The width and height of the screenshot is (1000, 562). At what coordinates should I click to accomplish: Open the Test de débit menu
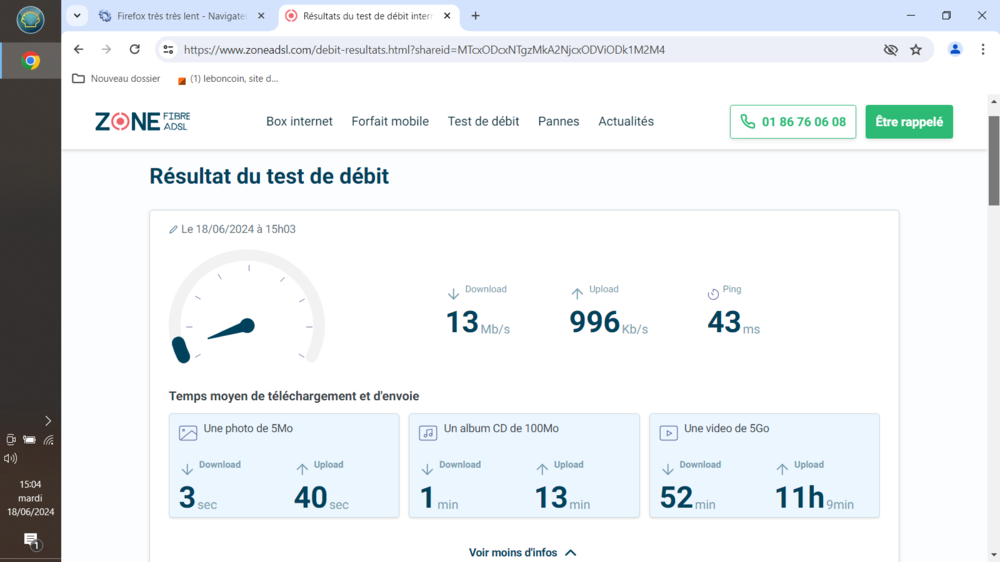coord(483,121)
